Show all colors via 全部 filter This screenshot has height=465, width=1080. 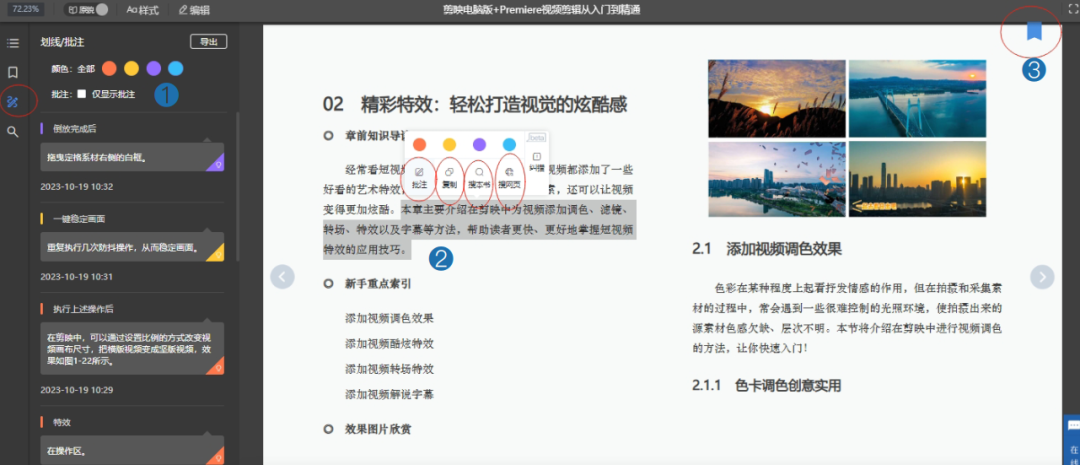click(86, 69)
